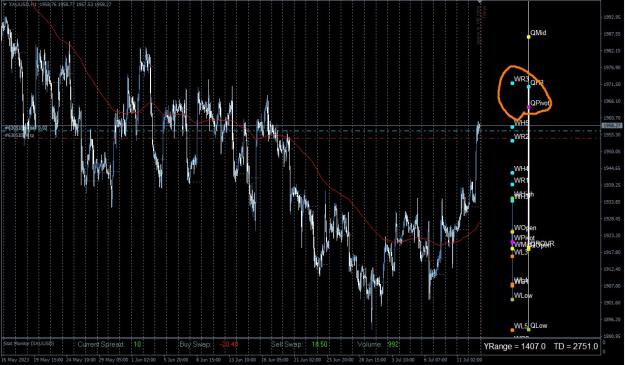Click the TD = 2751.0 readout
The width and height of the screenshot is (625, 365).
(576, 347)
